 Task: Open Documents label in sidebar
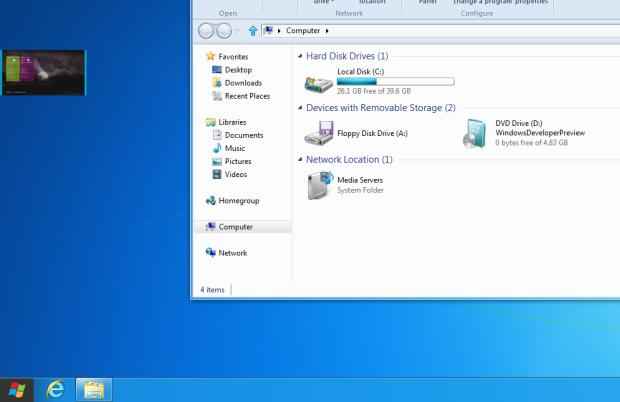click(x=244, y=135)
